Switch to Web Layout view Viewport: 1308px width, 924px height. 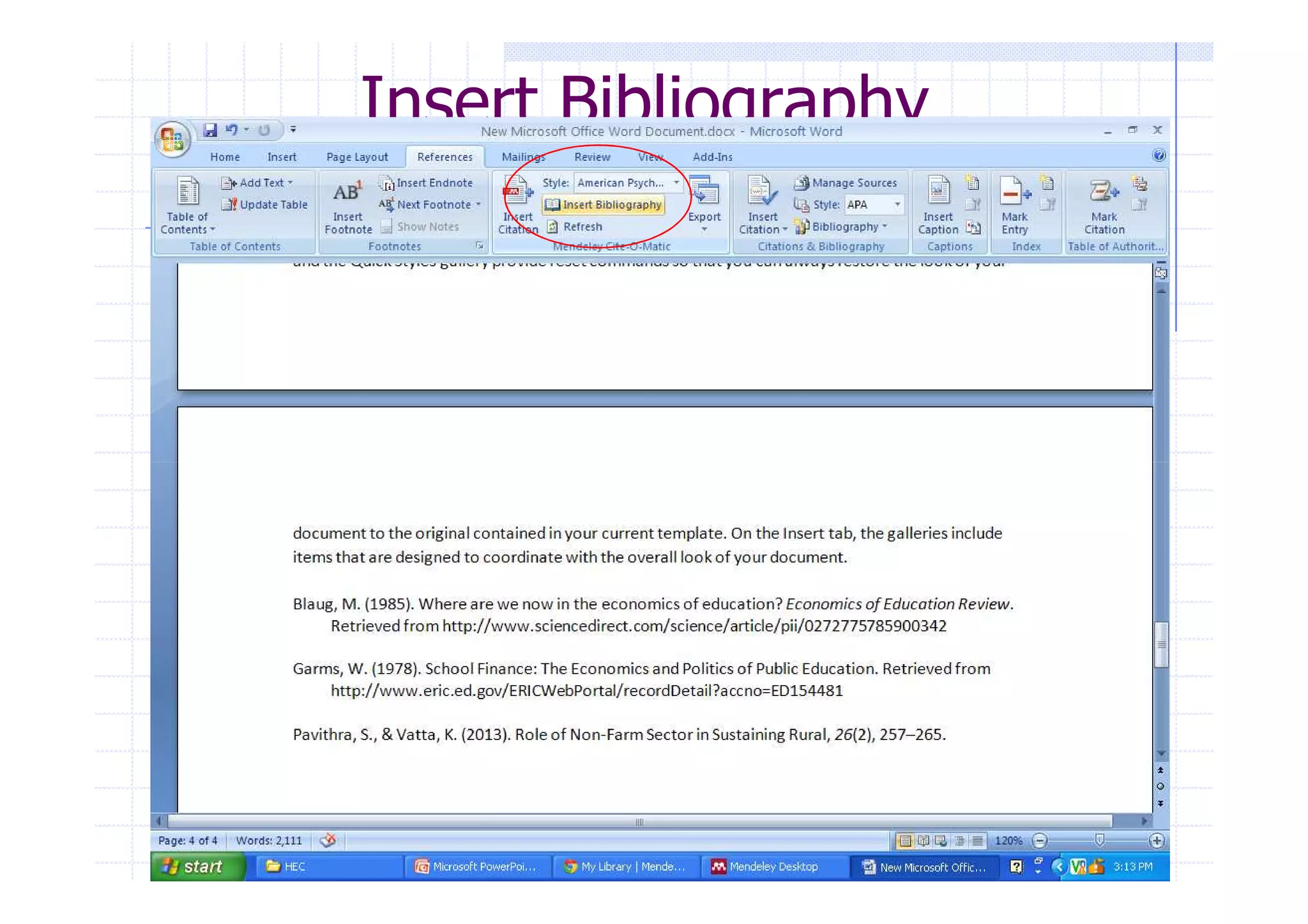coord(941,840)
